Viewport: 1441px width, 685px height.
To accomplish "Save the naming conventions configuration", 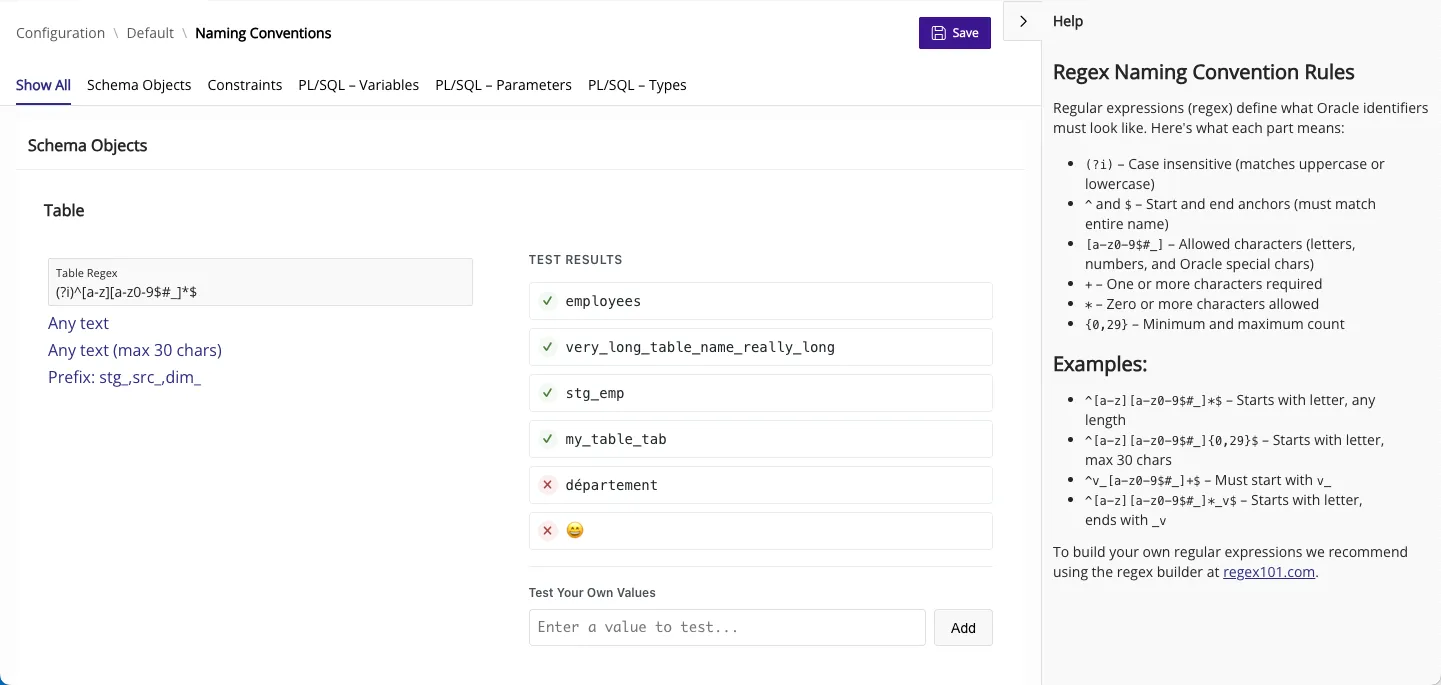I will [954, 33].
